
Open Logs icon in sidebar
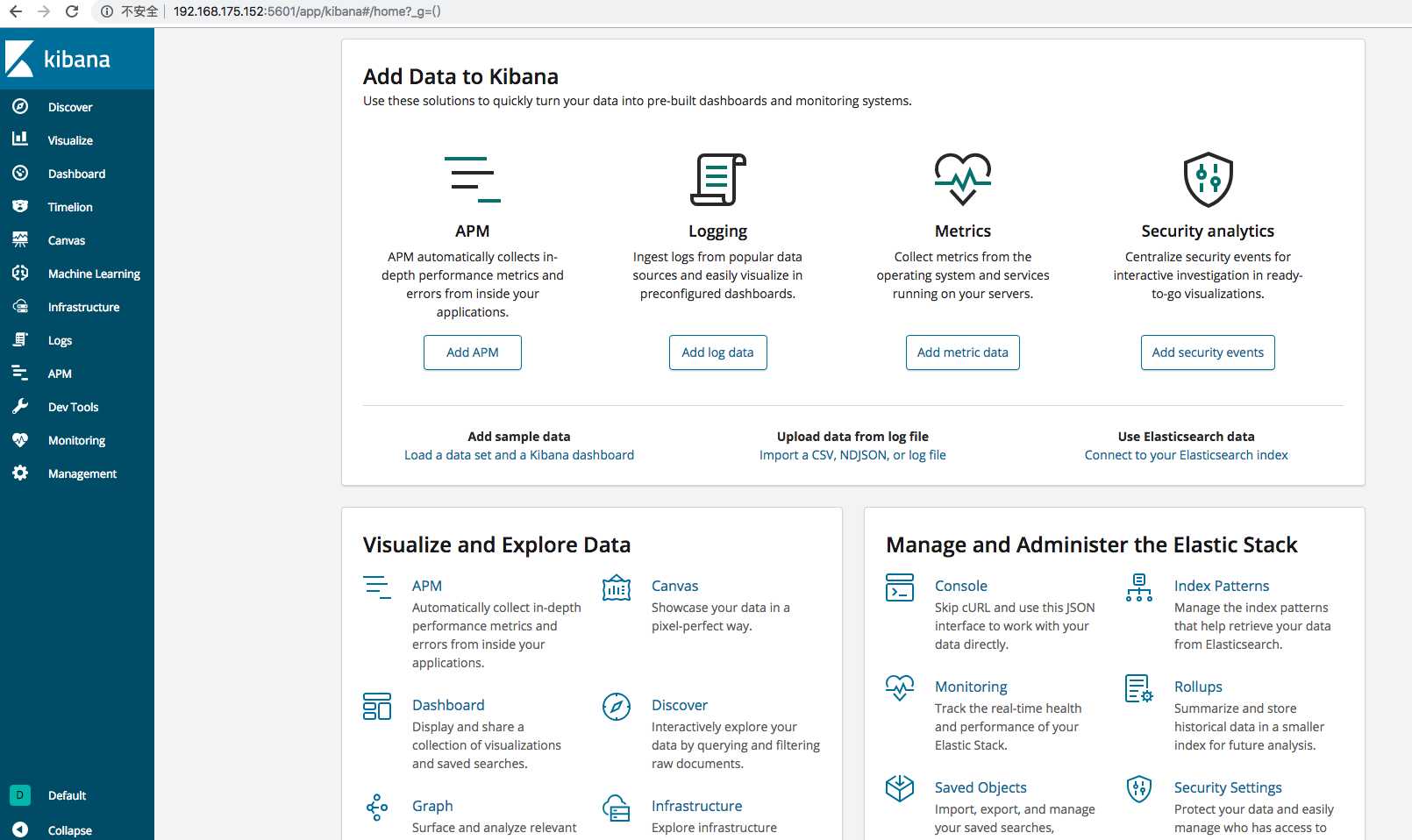[x=20, y=339]
